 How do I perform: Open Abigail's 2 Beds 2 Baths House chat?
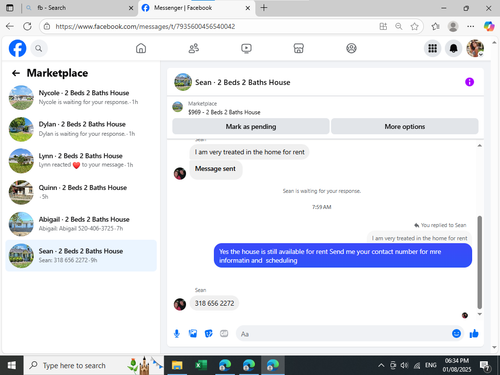(x=81, y=224)
